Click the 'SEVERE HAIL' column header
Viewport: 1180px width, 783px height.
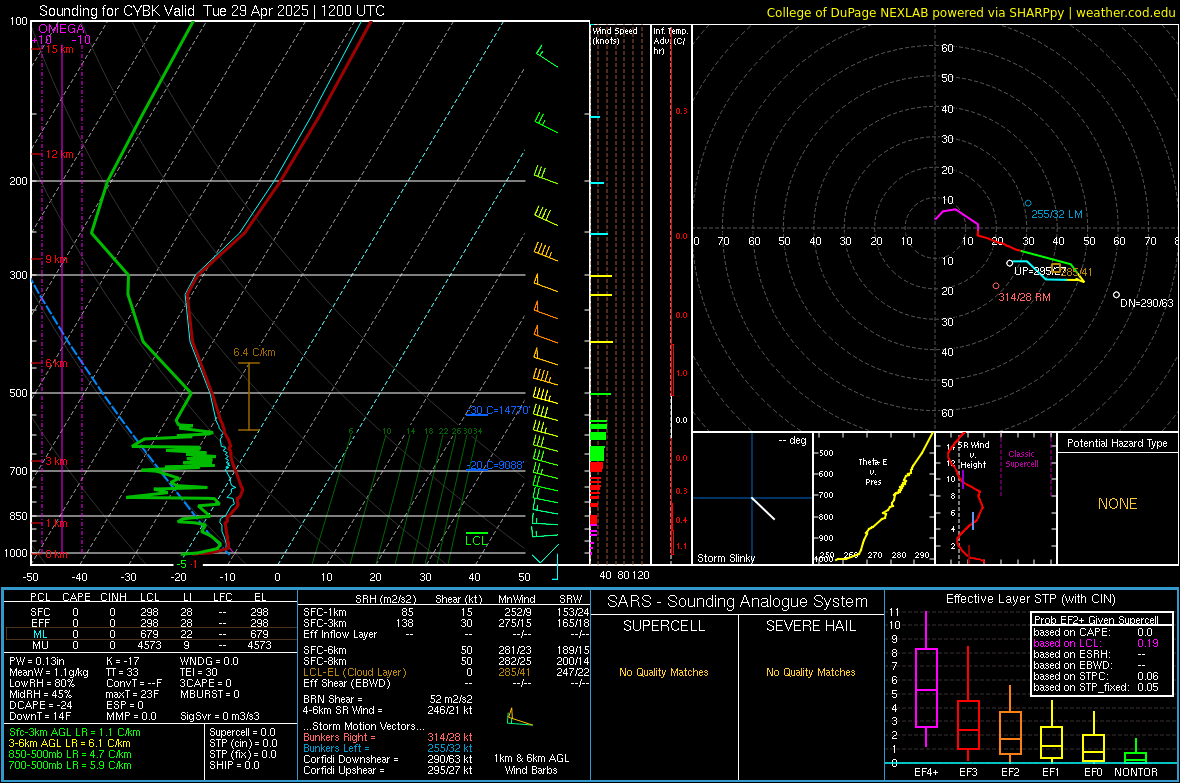tap(810, 626)
